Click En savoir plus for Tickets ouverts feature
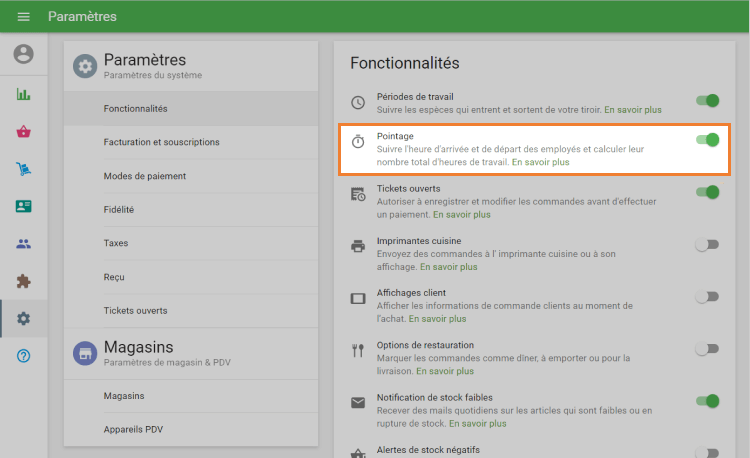 click(x=462, y=215)
